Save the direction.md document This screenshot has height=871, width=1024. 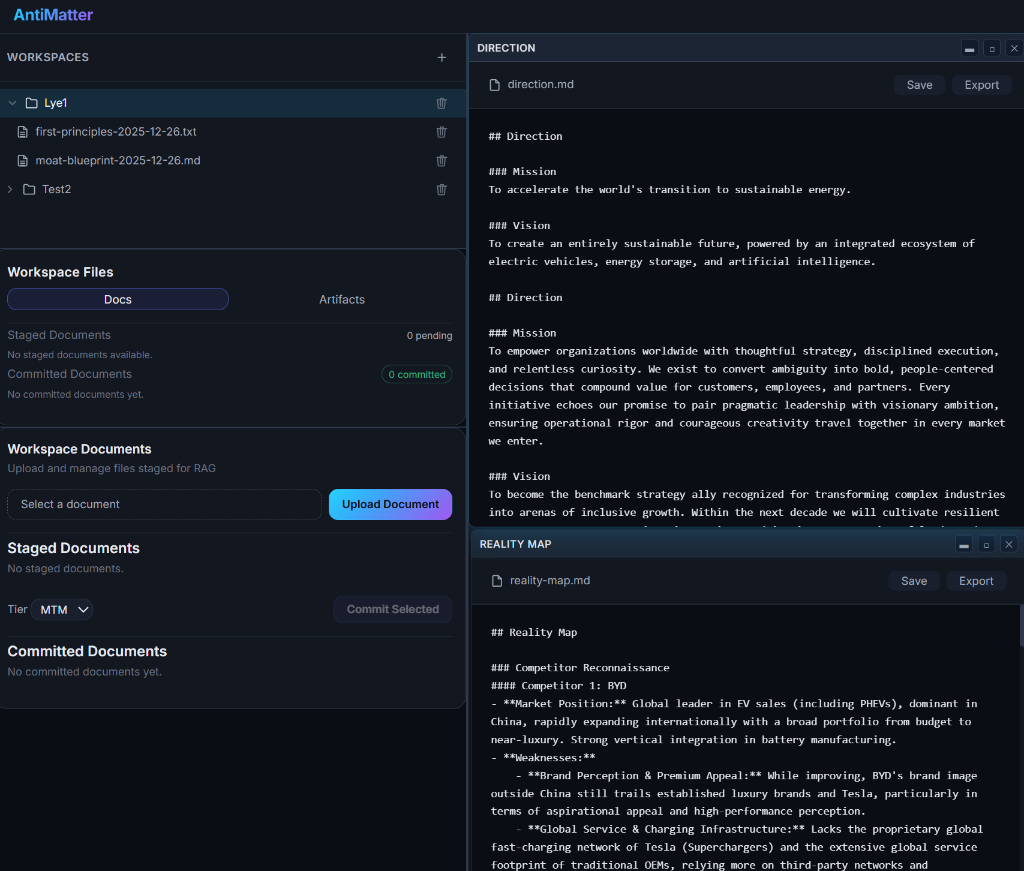pyautogui.click(x=919, y=85)
